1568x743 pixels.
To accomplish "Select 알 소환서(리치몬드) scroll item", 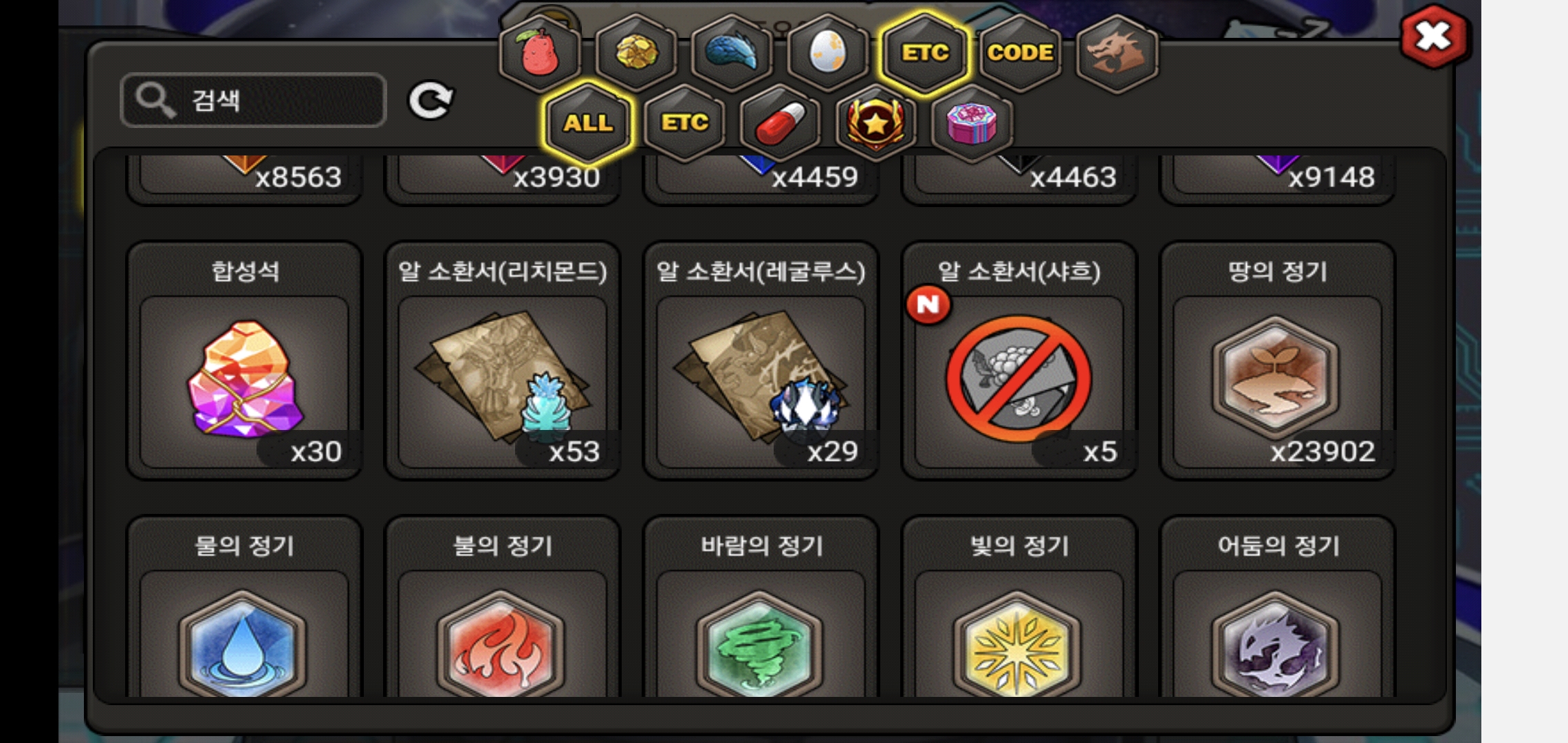I will pyautogui.click(x=503, y=360).
